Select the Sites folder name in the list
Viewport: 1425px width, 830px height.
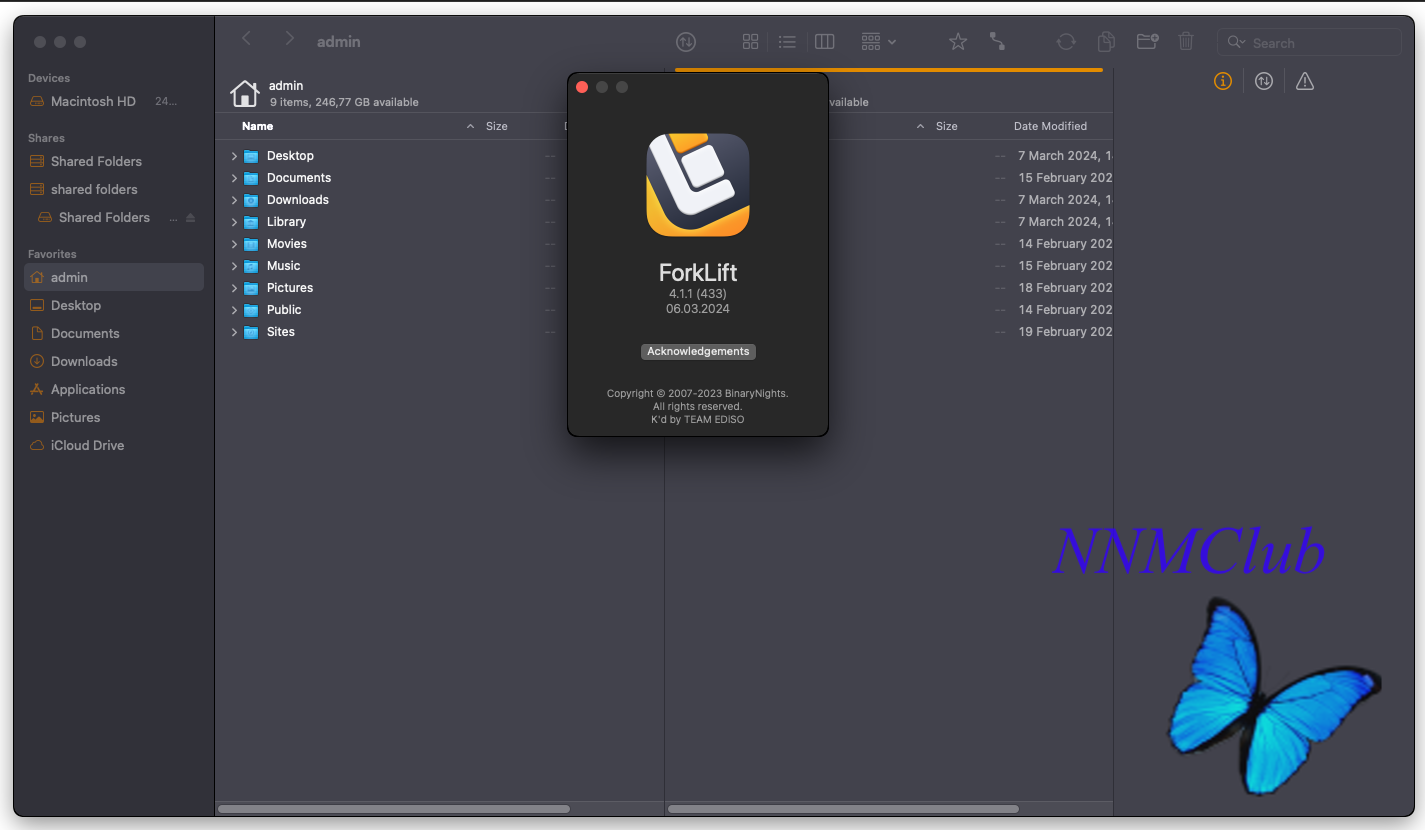click(281, 332)
